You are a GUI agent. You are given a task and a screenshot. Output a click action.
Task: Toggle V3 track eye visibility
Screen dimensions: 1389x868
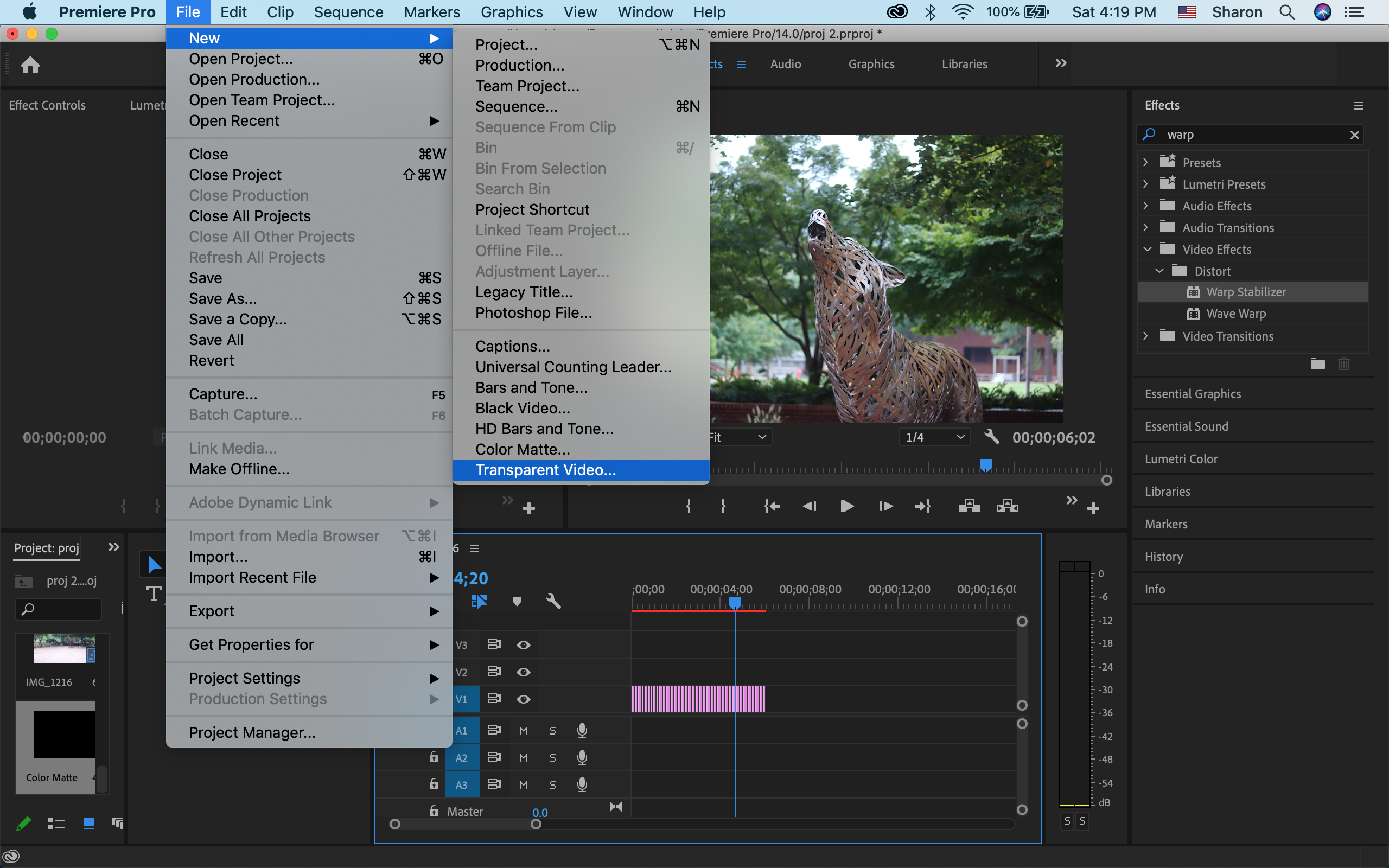523,644
